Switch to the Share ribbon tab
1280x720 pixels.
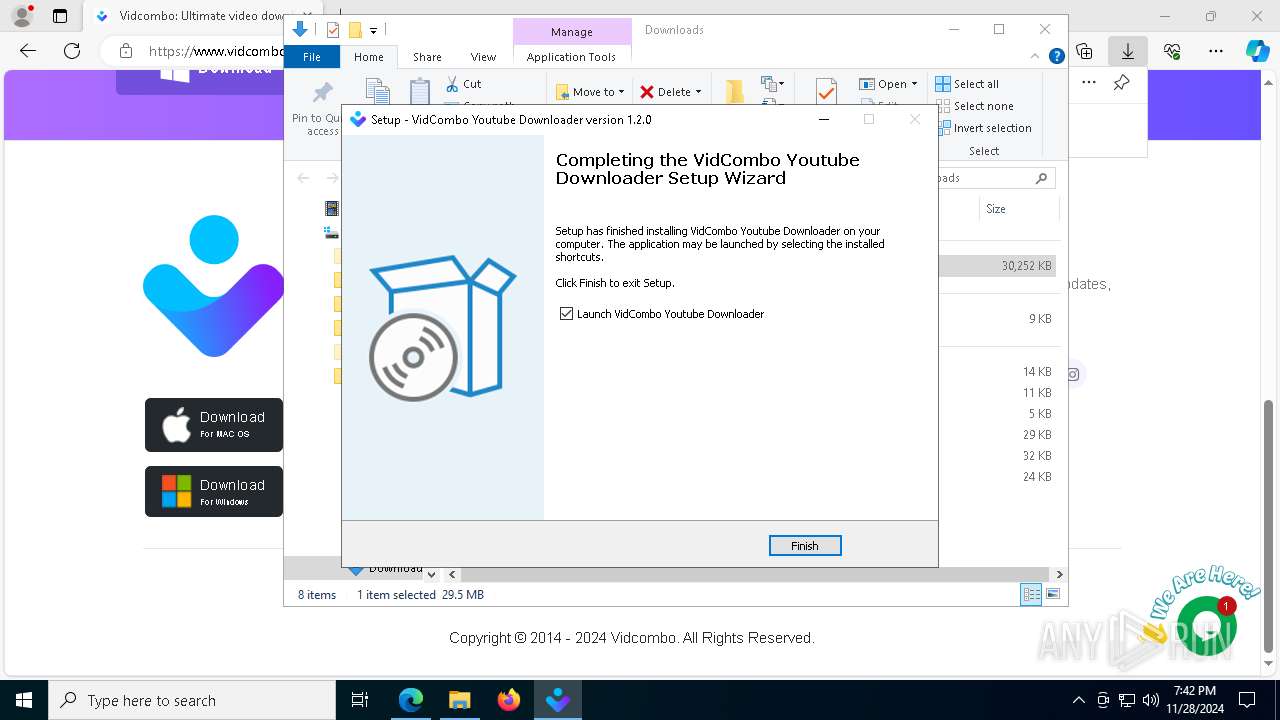point(427,57)
